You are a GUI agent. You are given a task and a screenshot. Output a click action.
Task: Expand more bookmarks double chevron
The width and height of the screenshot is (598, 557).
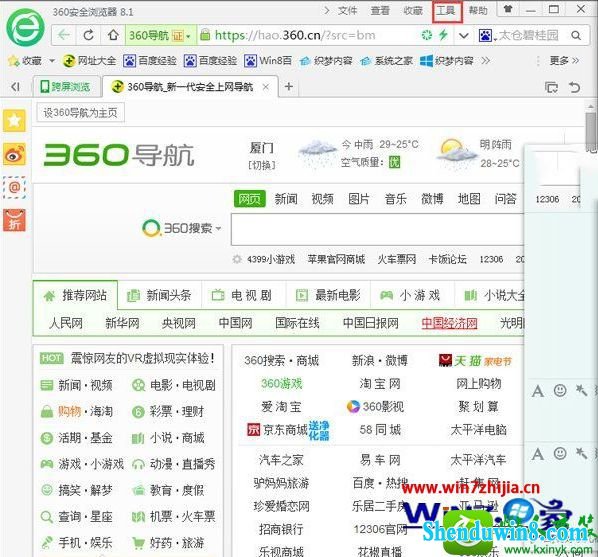point(485,61)
